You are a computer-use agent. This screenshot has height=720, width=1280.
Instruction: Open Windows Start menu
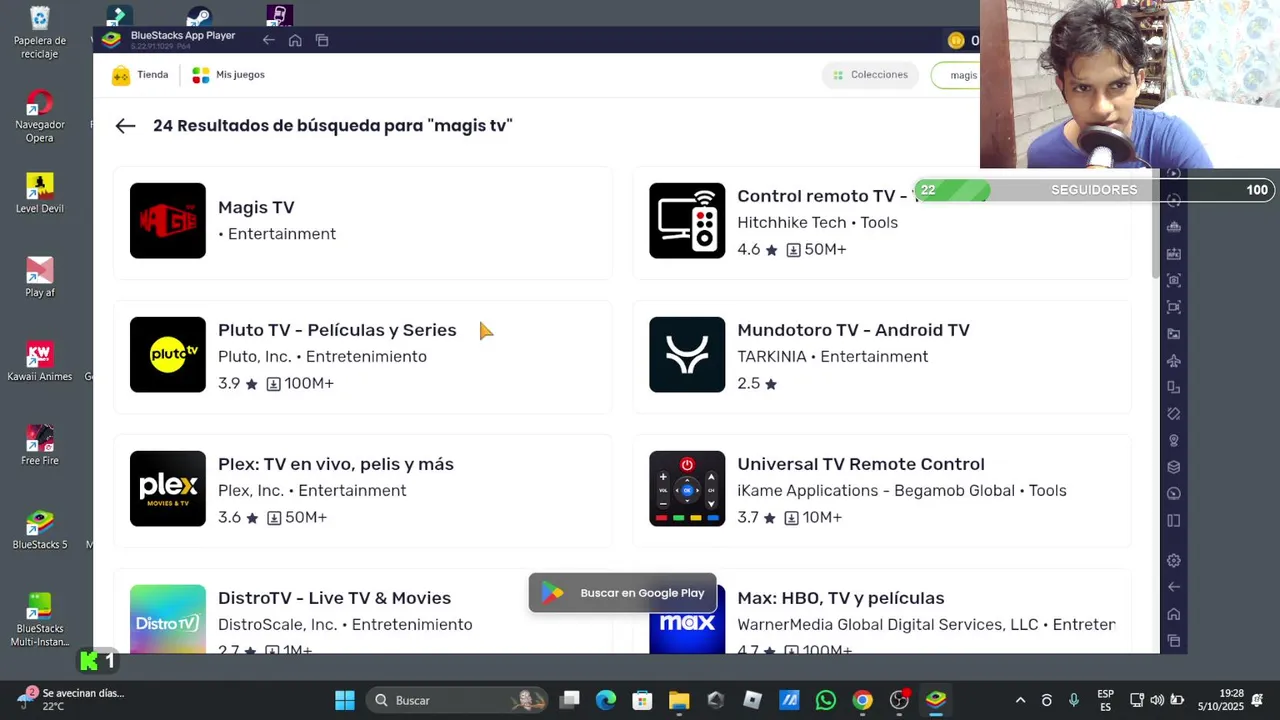click(345, 700)
